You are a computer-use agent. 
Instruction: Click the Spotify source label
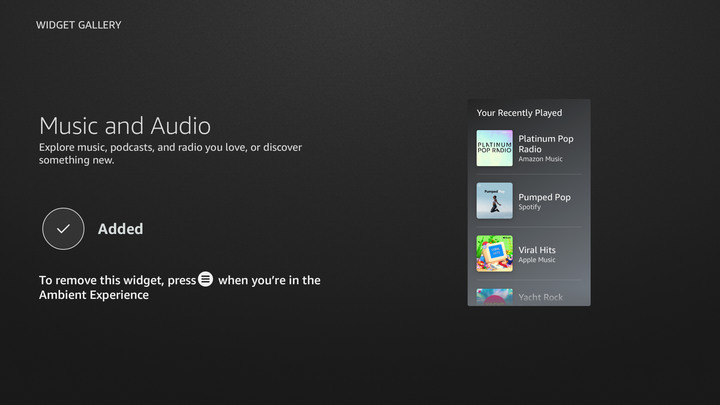(529, 207)
